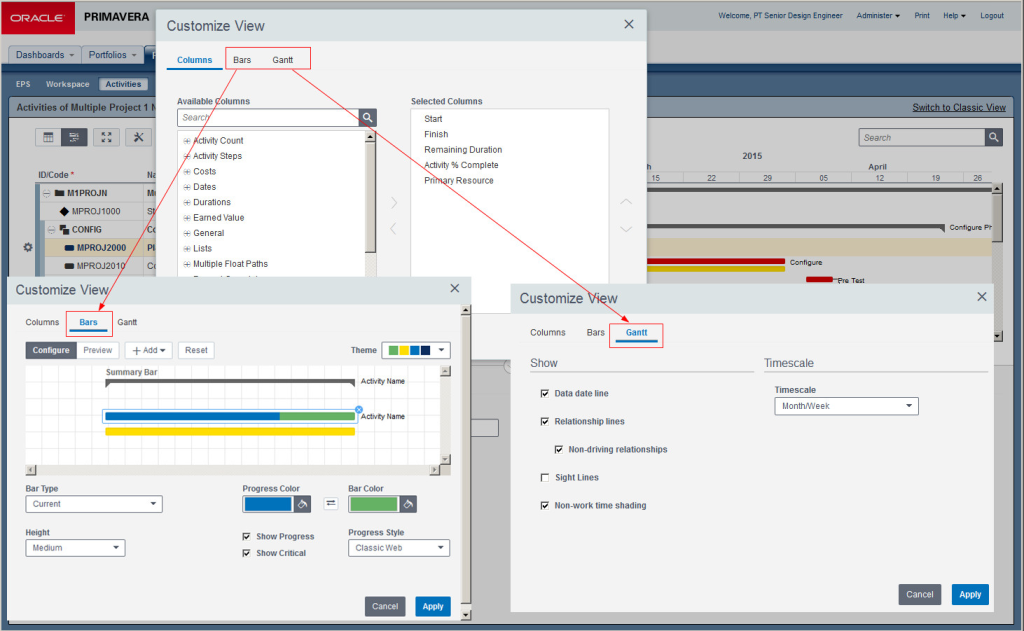The height and width of the screenshot is (631, 1024).
Task: Click the Print link
Action: tap(921, 16)
